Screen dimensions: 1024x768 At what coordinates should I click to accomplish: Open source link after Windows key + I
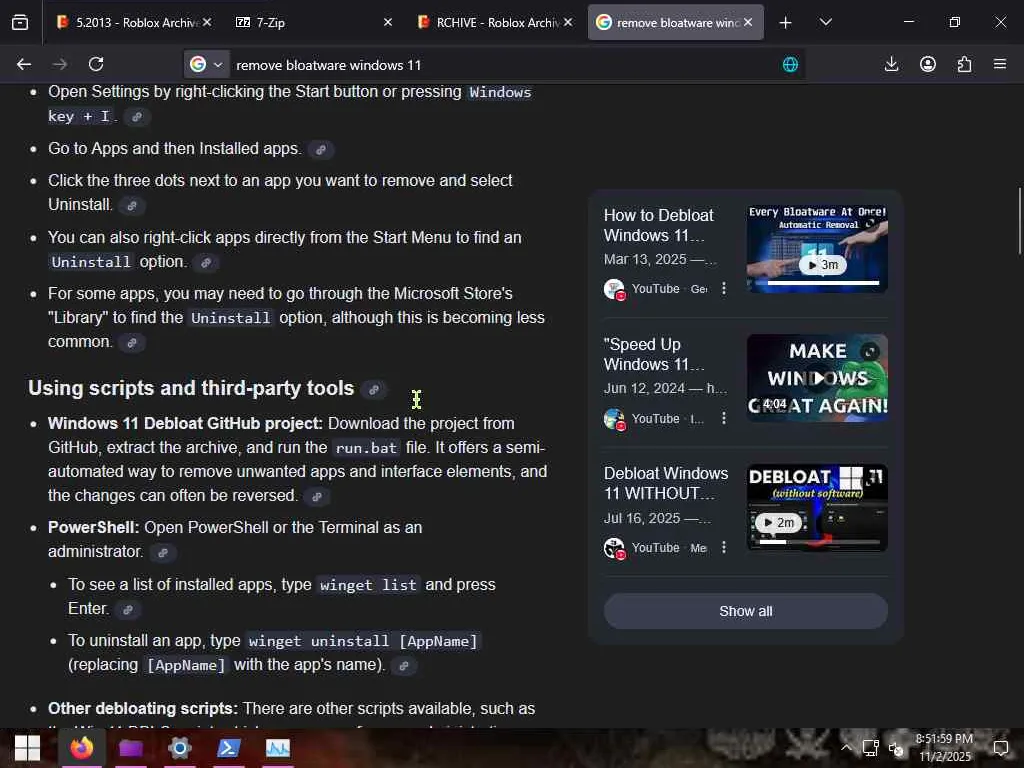pos(137,117)
